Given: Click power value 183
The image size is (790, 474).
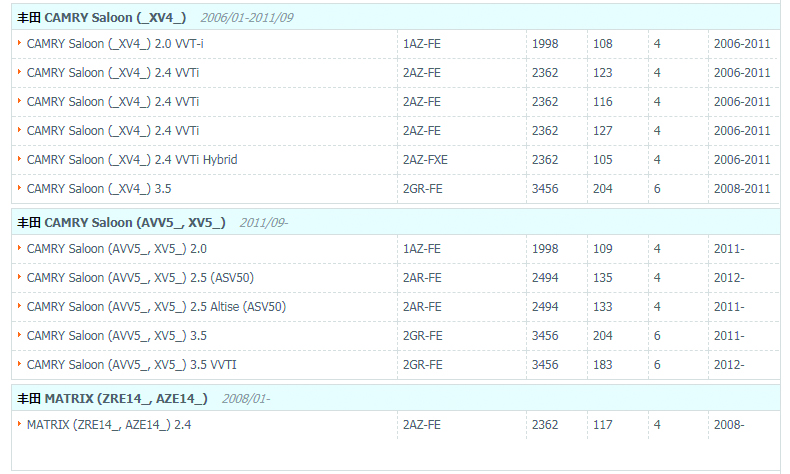Looking at the screenshot, I should pos(603,365).
